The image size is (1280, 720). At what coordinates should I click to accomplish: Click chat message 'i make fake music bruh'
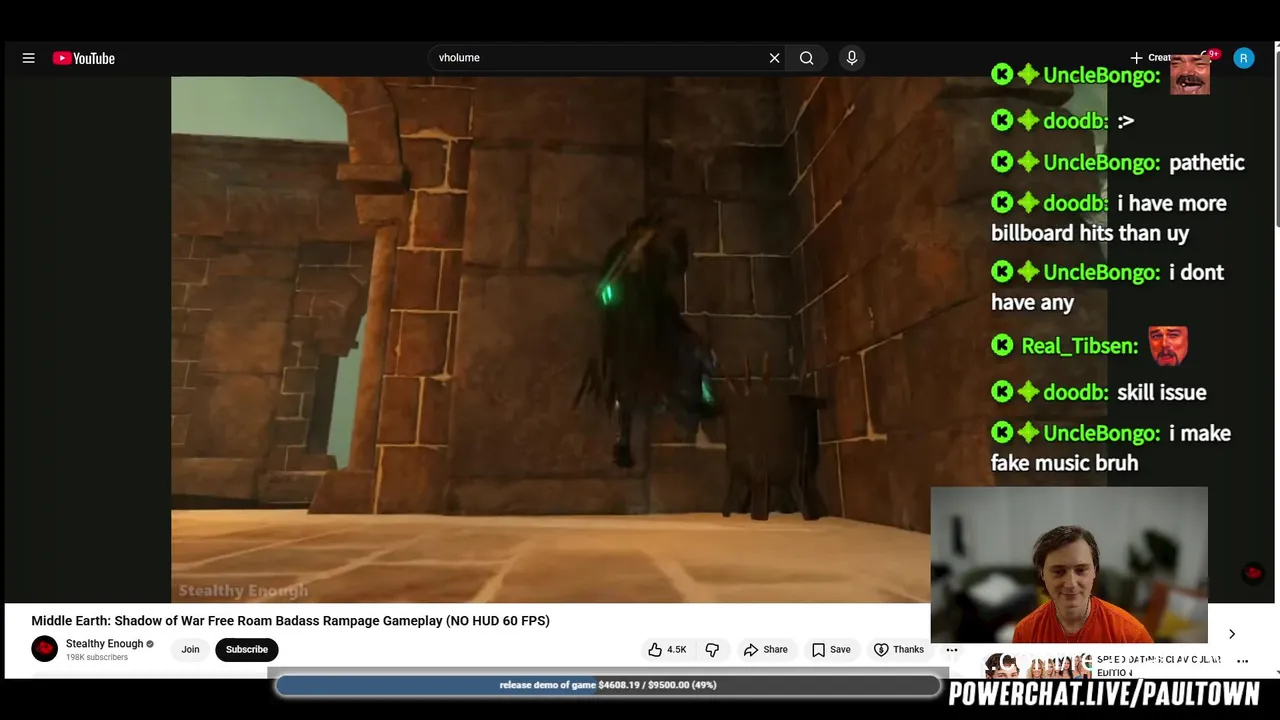1111,448
